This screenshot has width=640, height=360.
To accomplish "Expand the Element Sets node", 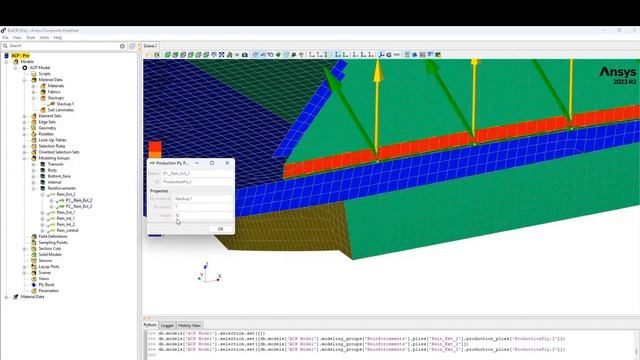I will (24, 116).
